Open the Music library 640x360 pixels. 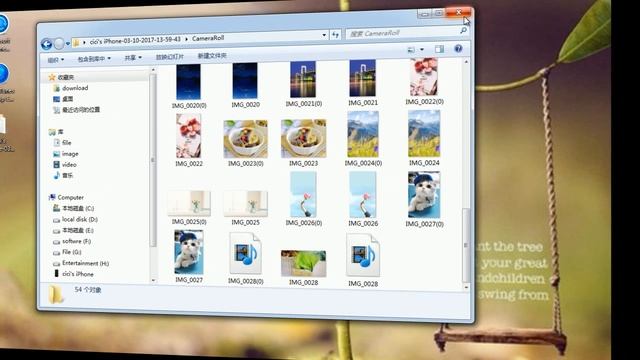(x=63, y=176)
